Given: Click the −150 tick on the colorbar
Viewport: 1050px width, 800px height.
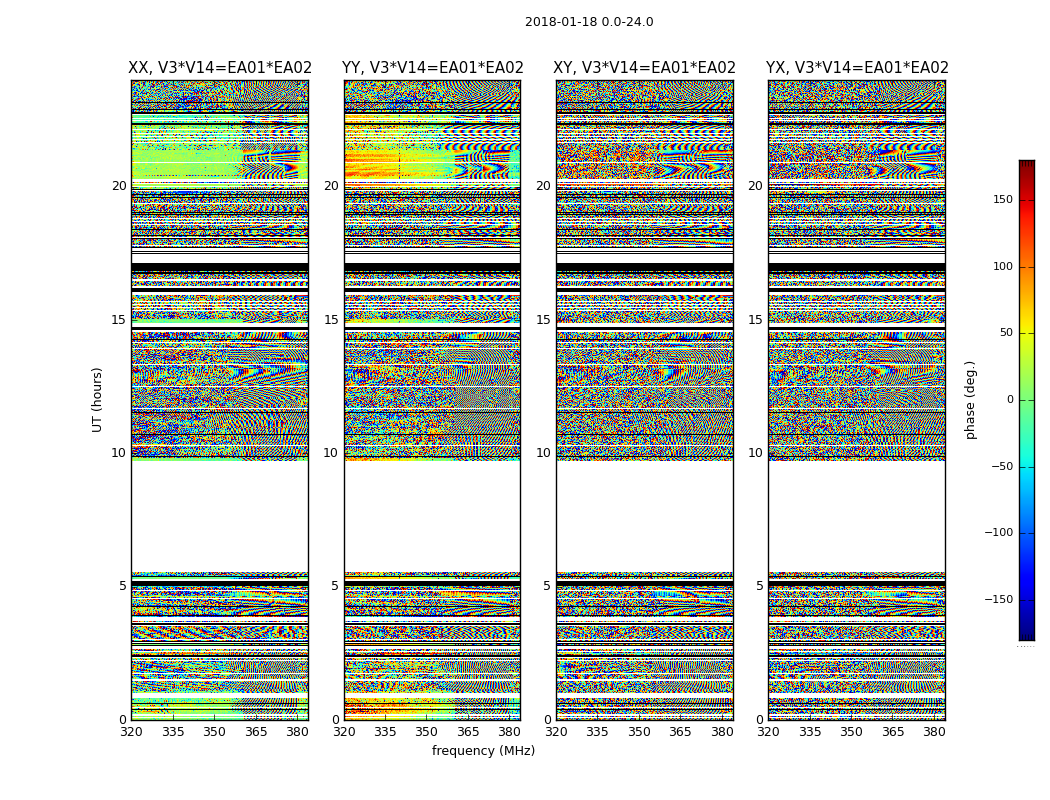Looking at the screenshot, I should 999,600.
